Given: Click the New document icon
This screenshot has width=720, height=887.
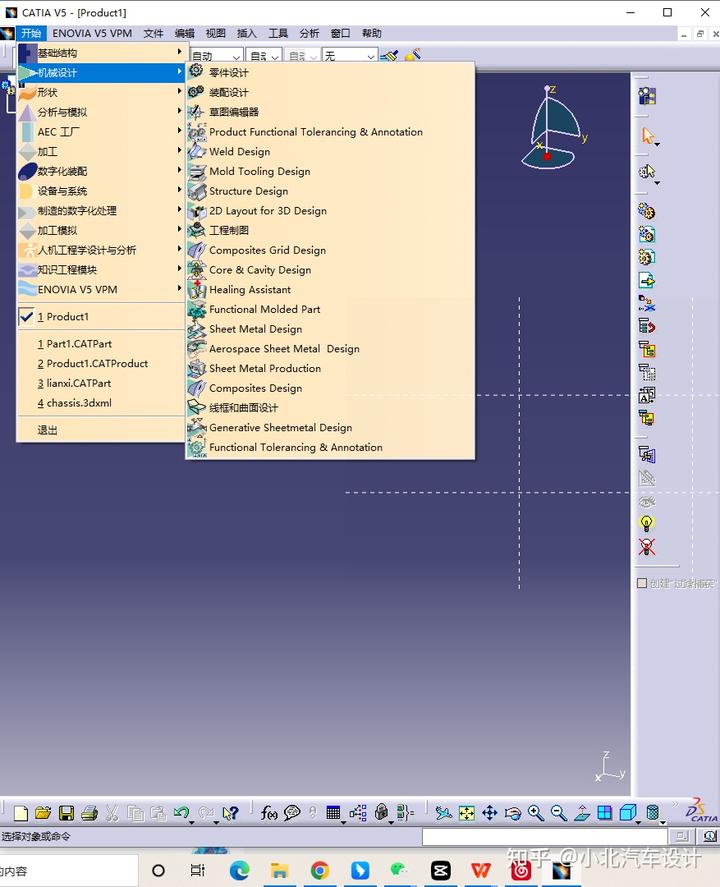Looking at the screenshot, I should coord(21,813).
